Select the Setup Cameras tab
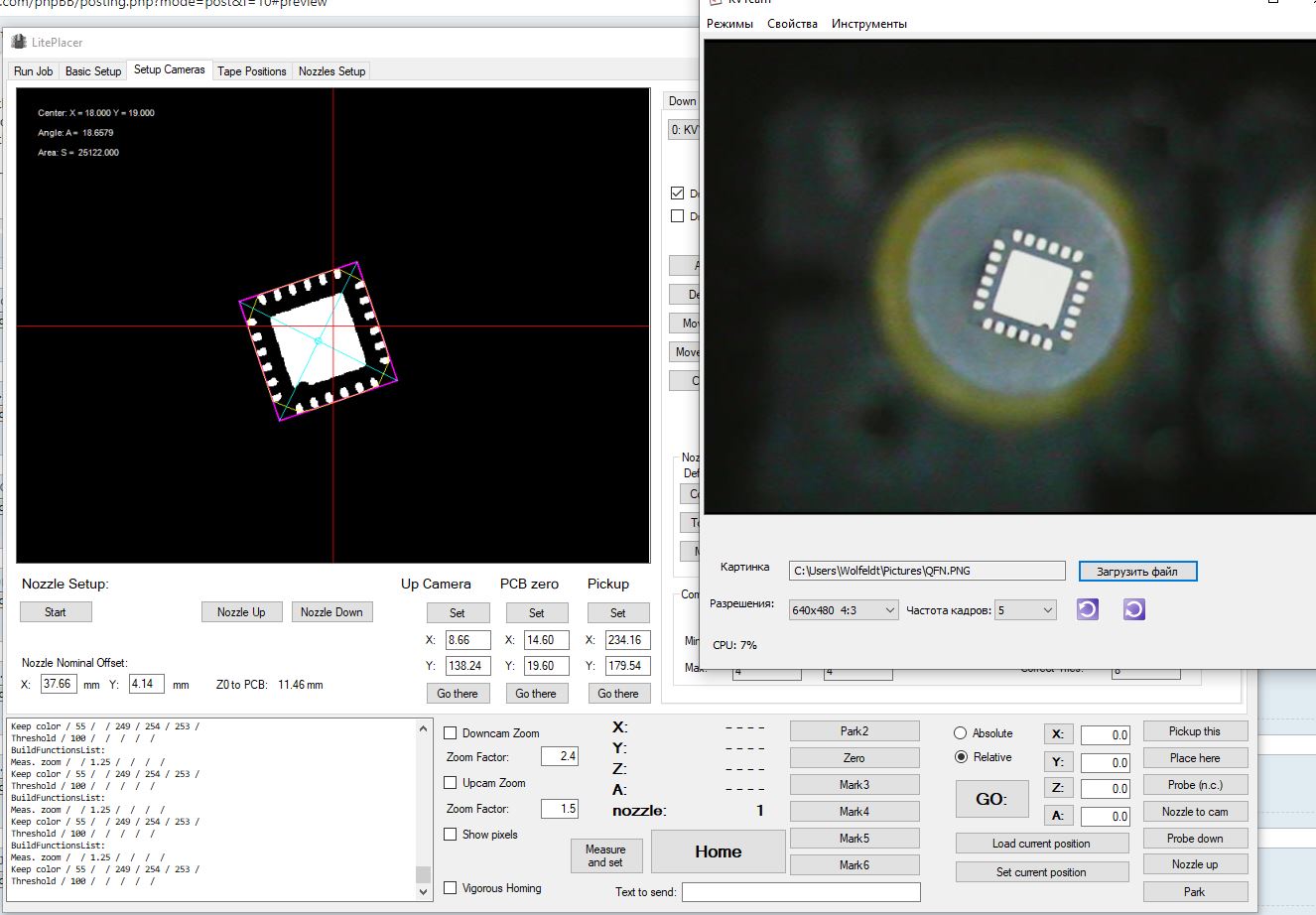The image size is (1316, 915). tap(170, 69)
